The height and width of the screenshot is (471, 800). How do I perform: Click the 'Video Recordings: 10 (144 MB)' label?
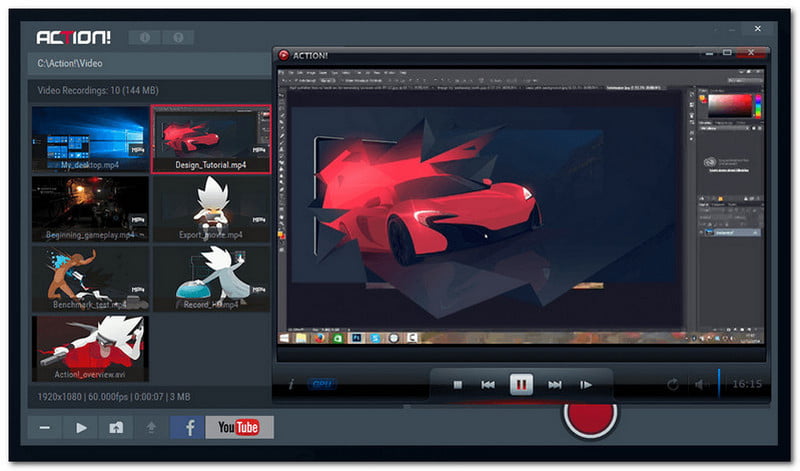[x=98, y=90]
